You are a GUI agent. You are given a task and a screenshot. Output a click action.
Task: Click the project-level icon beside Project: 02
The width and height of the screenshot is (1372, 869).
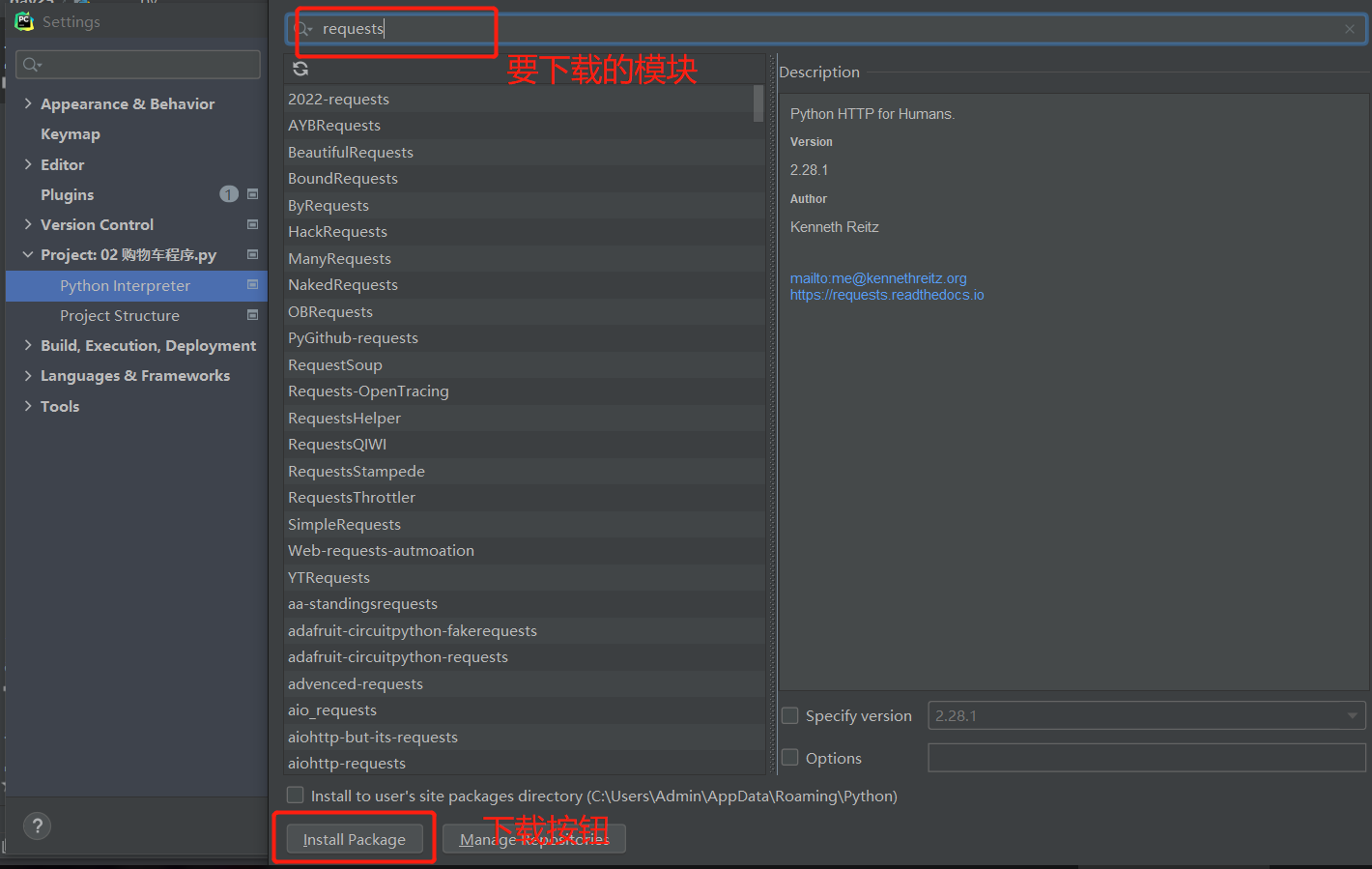252,255
